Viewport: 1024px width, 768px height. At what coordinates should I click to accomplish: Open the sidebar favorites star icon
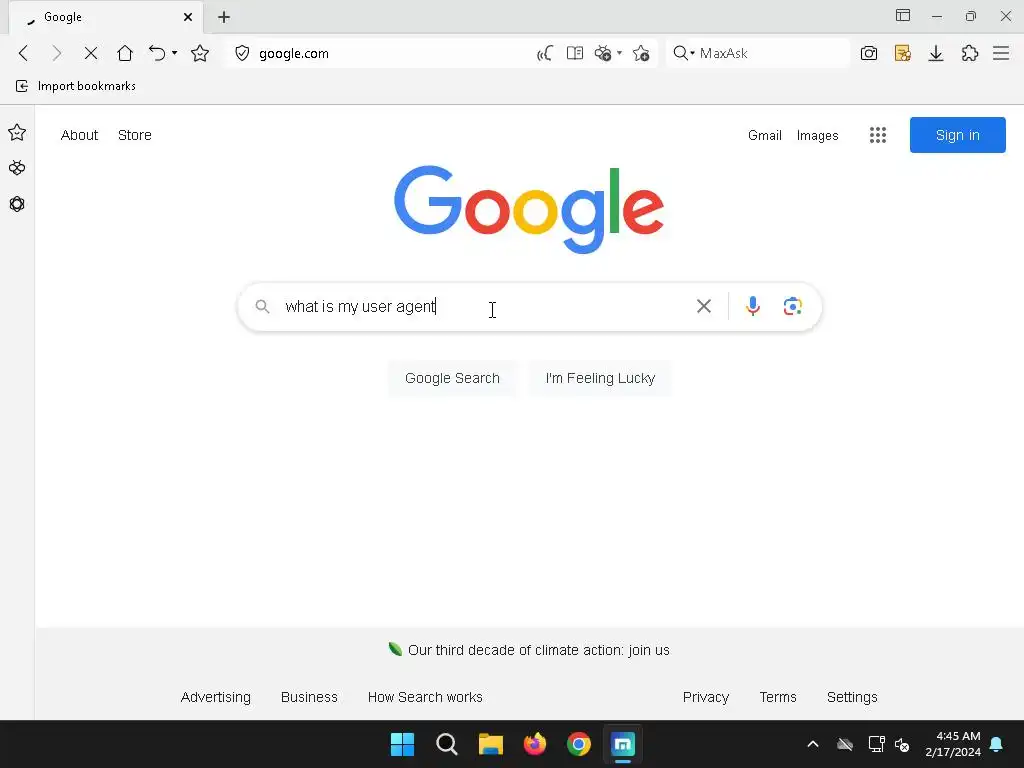[x=17, y=133]
